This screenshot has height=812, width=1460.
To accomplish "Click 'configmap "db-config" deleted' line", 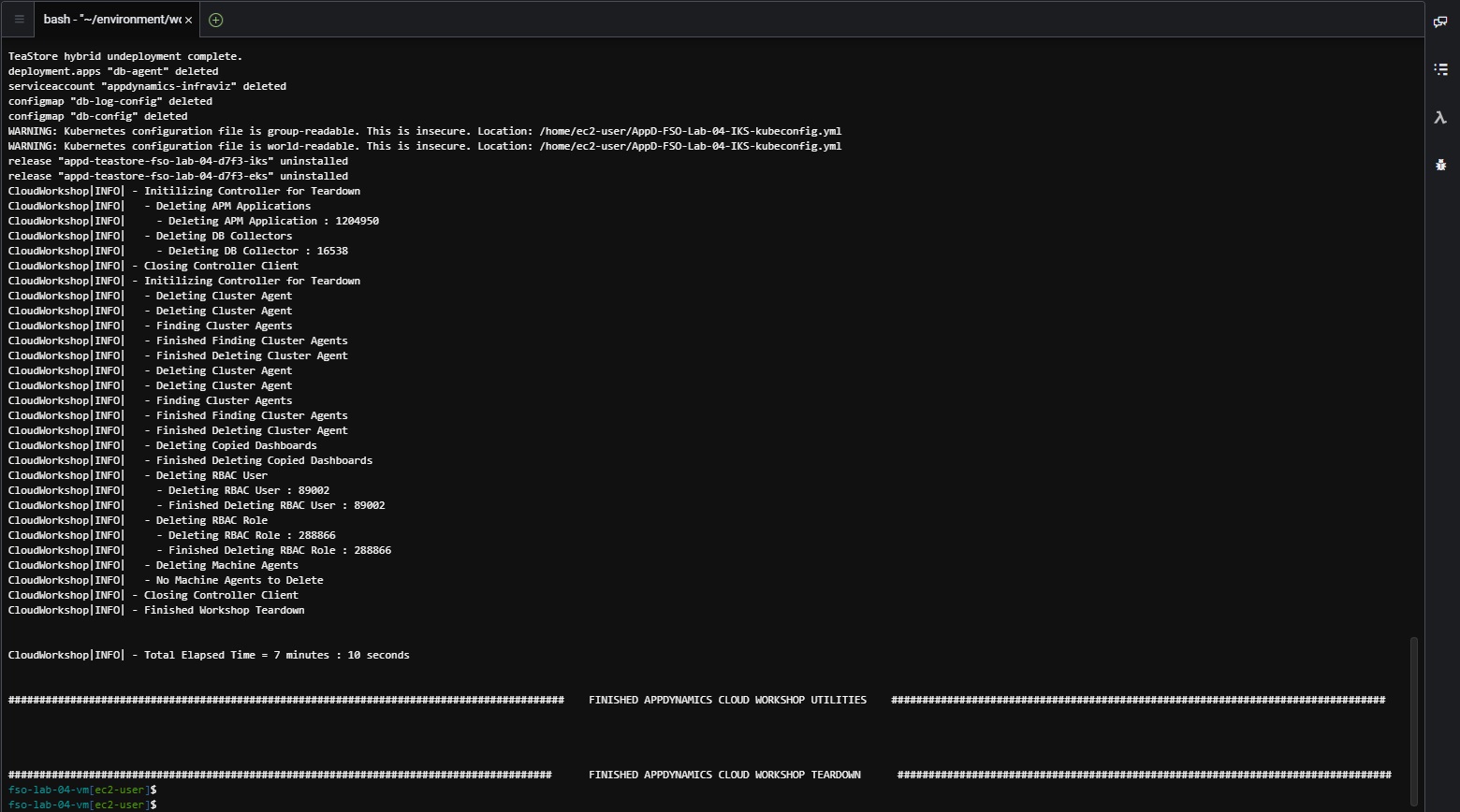I will pyautogui.click(x=97, y=116).
